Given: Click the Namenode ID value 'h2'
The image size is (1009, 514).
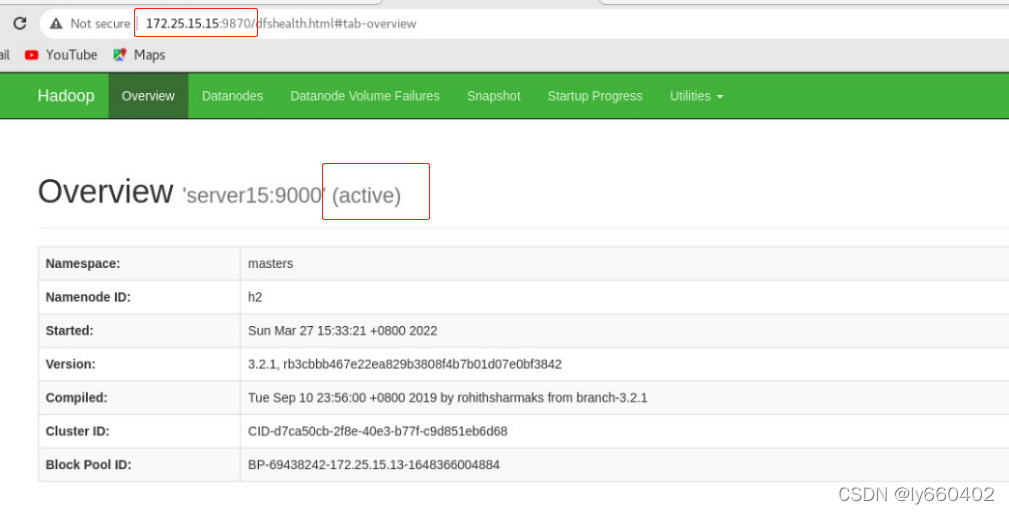Looking at the screenshot, I should 255,297.
